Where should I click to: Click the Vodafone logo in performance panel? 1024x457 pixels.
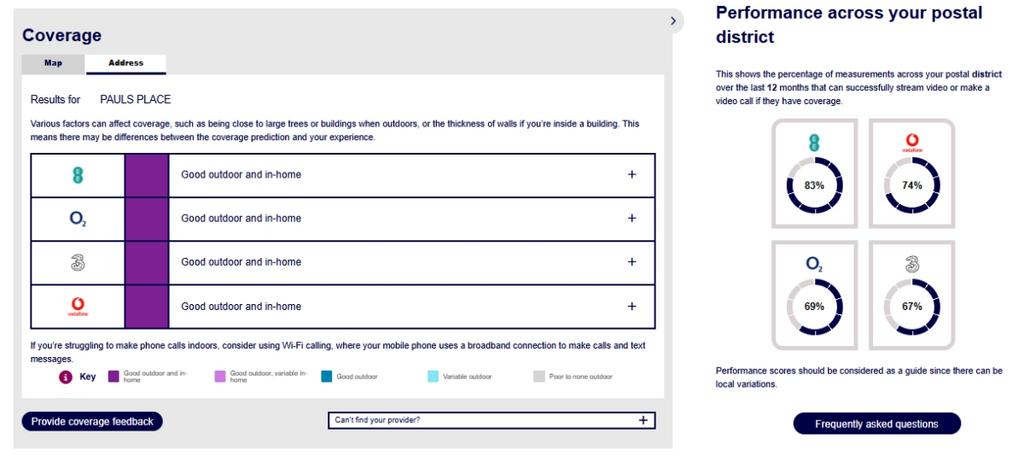tap(912, 142)
